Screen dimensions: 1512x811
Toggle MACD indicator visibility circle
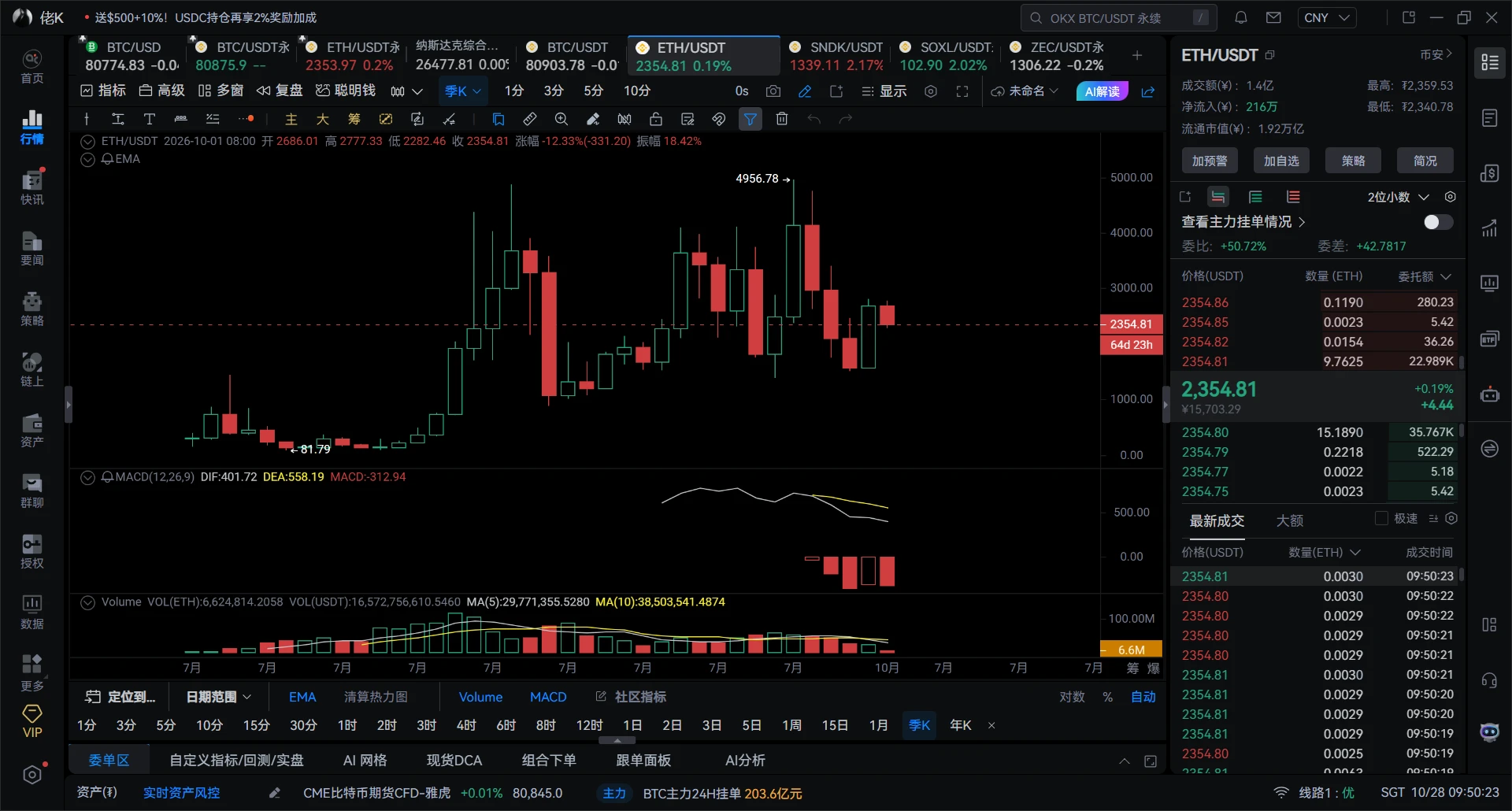coord(88,477)
